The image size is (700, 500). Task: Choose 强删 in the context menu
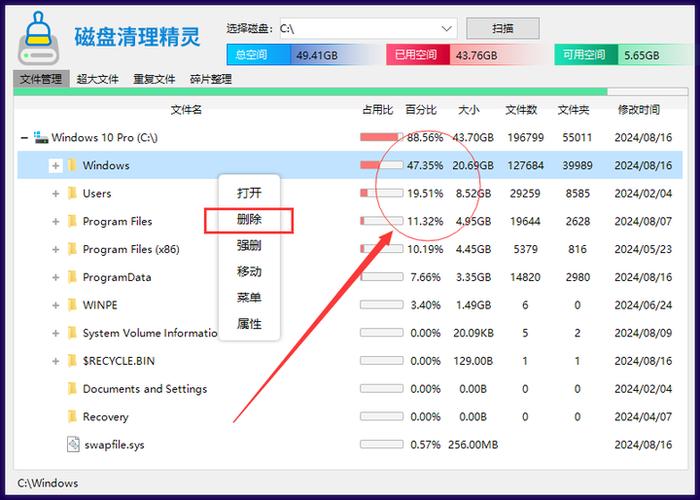point(249,245)
